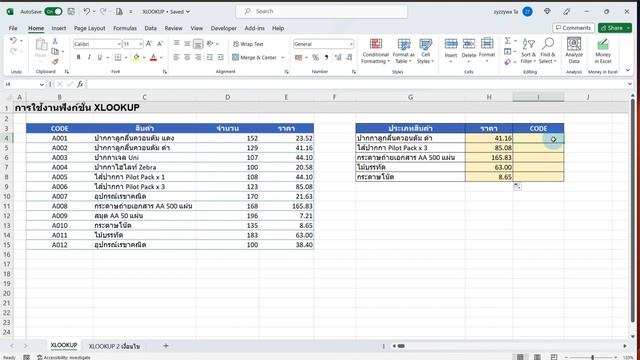Click the AutoSum sigma icon
This screenshot has height=360, width=640.
pyautogui.click(x=507, y=40)
